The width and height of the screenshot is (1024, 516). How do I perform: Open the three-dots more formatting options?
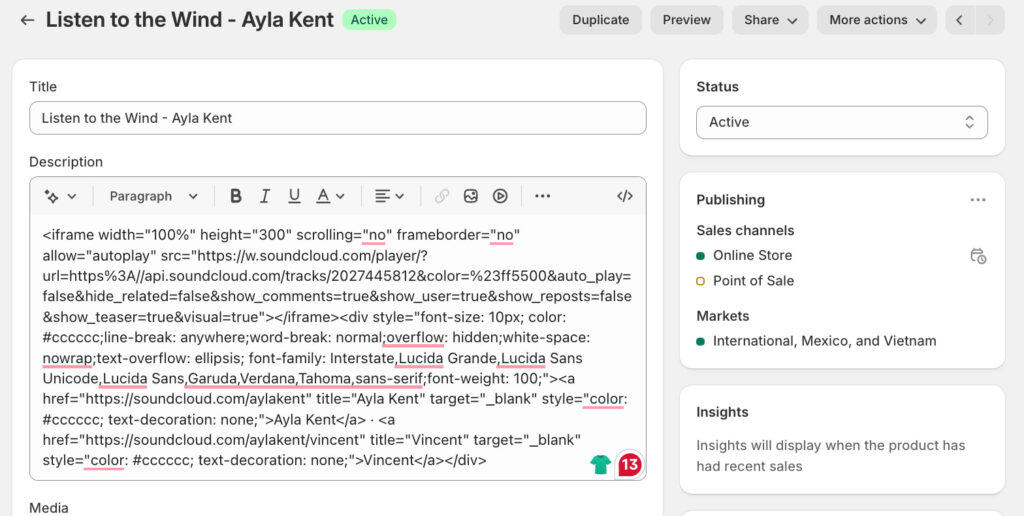pyautogui.click(x=542, y=196)
